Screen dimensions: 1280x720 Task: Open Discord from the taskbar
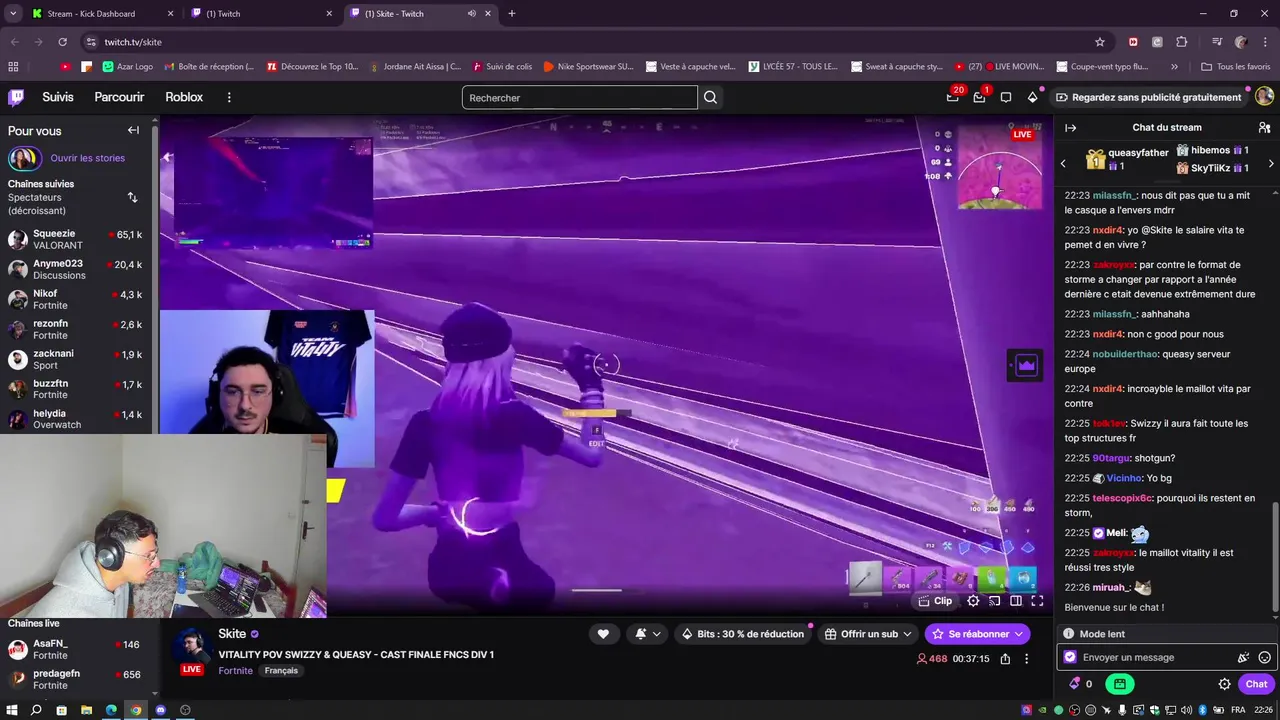coord(160,710)
